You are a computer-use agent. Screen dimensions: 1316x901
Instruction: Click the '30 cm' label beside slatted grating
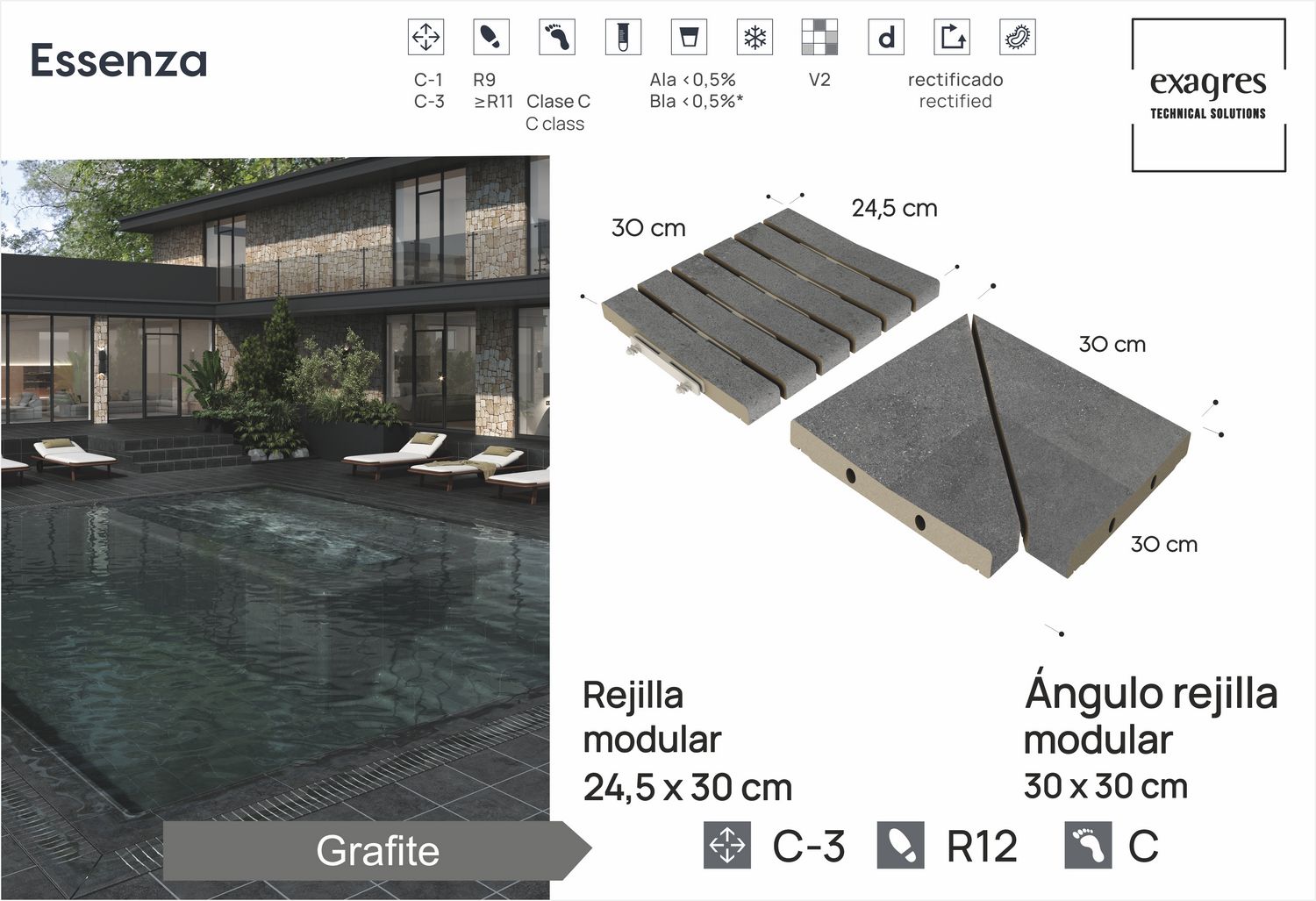click(x=648, y=228)
